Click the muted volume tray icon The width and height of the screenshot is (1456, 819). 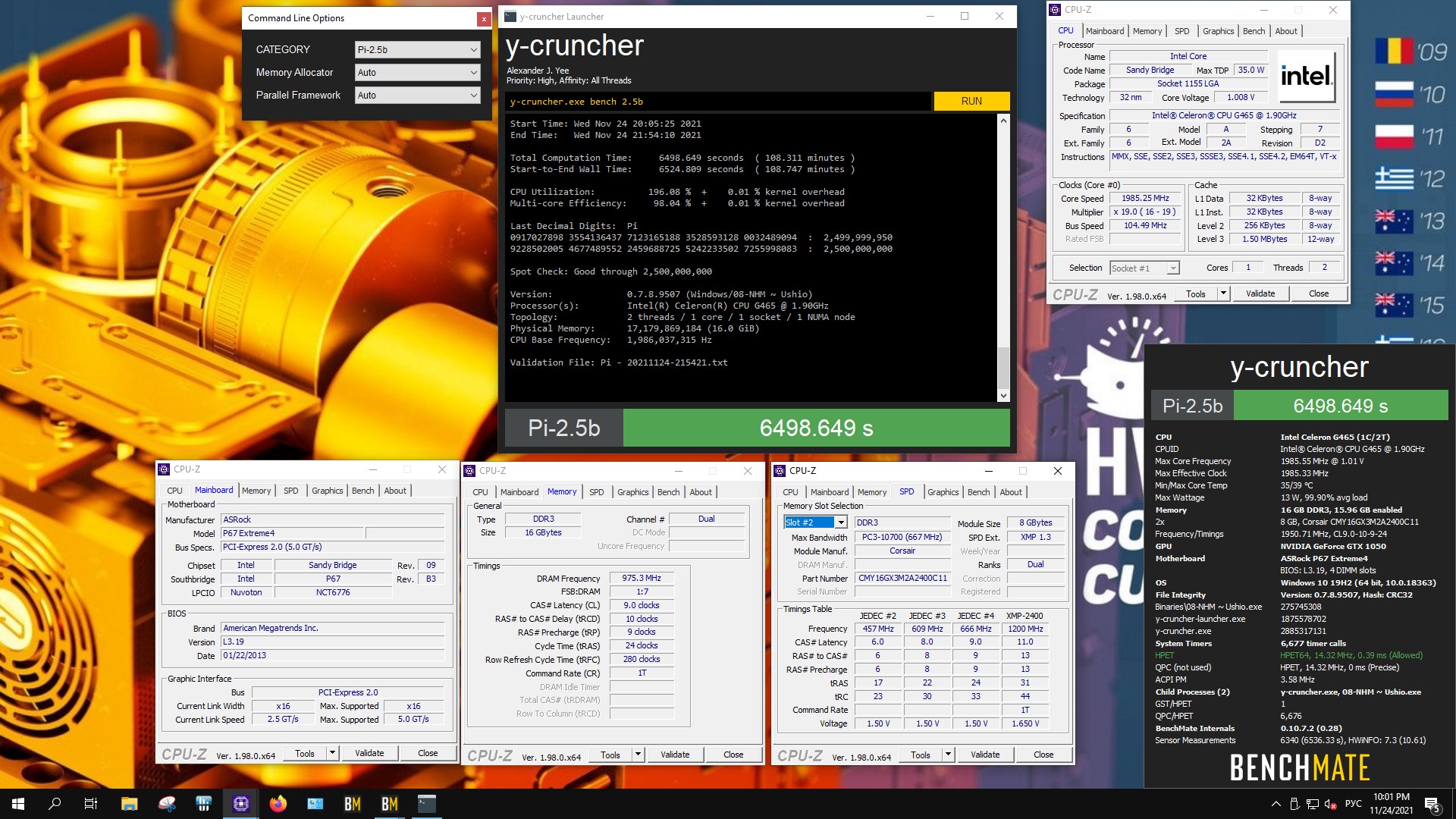click(x=1332, y=804)
